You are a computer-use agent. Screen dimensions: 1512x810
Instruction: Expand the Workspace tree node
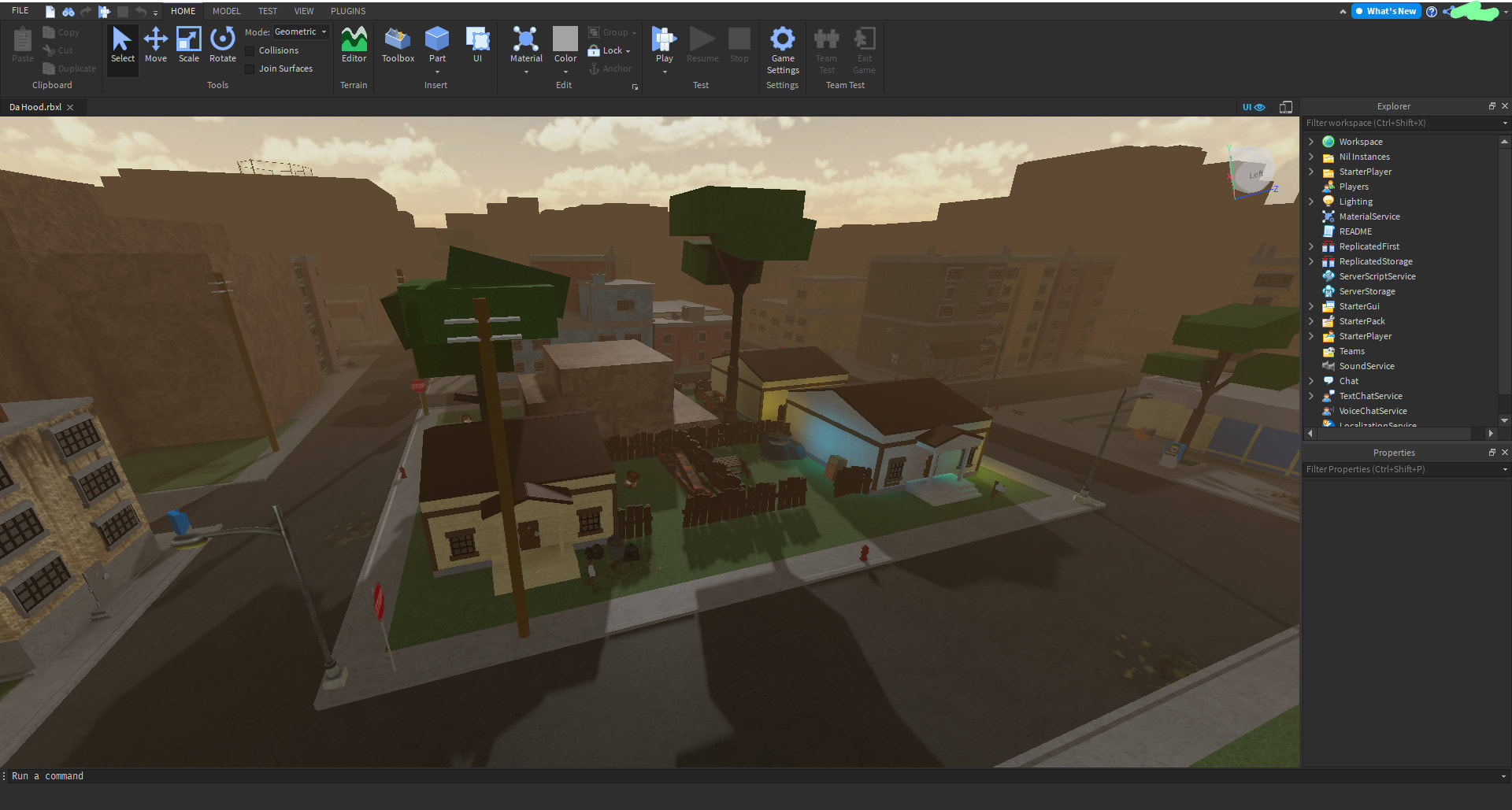pyautogui.click(x=1311, y=142)
